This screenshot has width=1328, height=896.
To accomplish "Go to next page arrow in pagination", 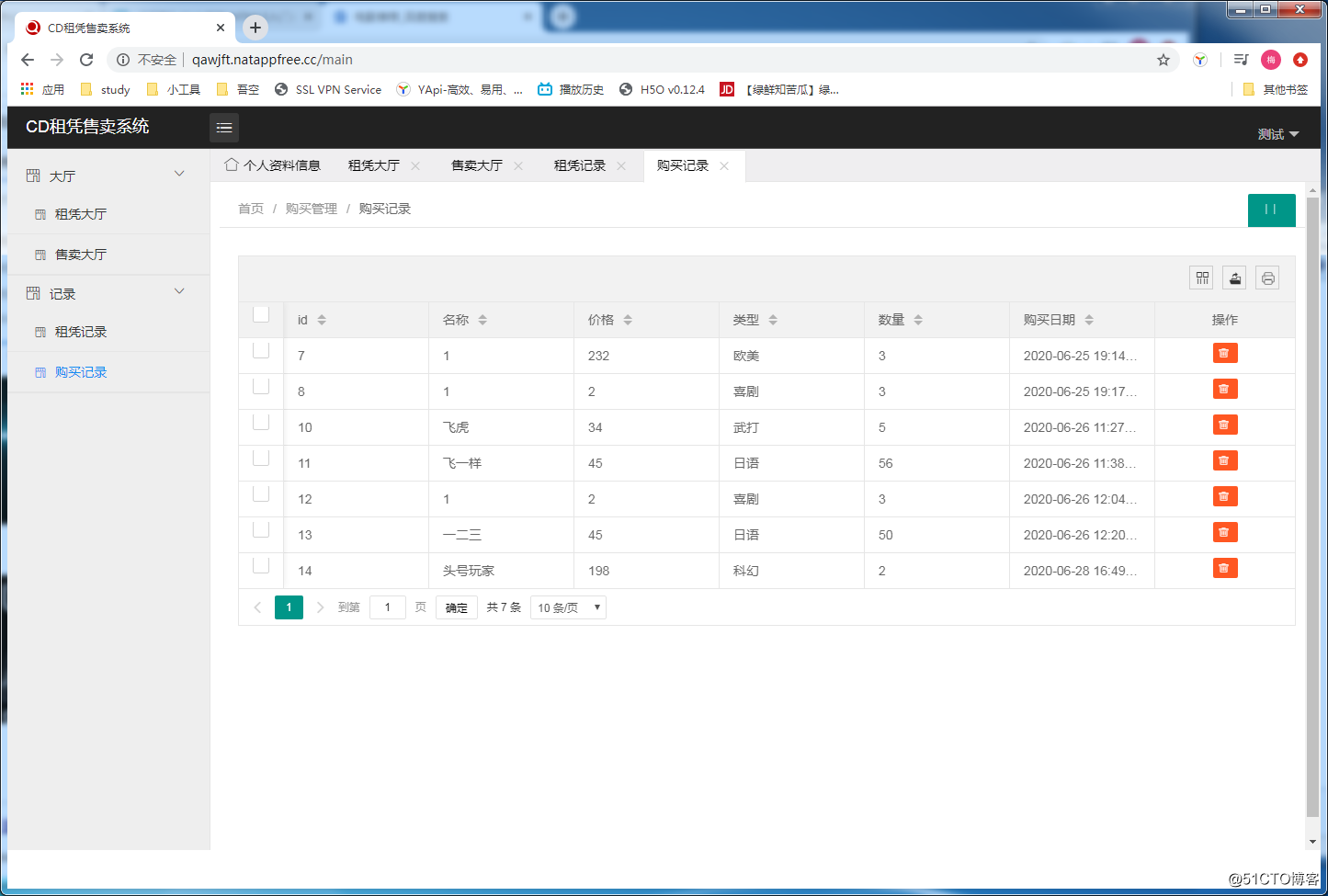I will [x=320, y=607].
